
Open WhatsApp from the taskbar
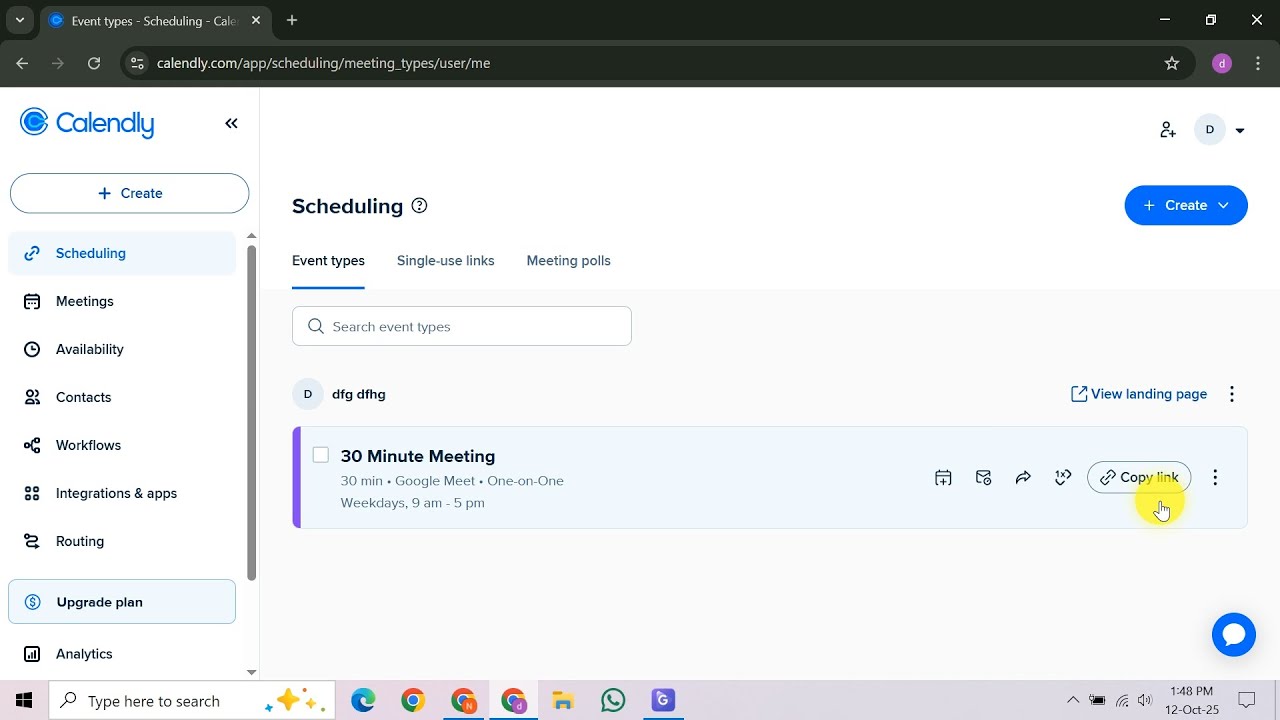pos(613,701)
